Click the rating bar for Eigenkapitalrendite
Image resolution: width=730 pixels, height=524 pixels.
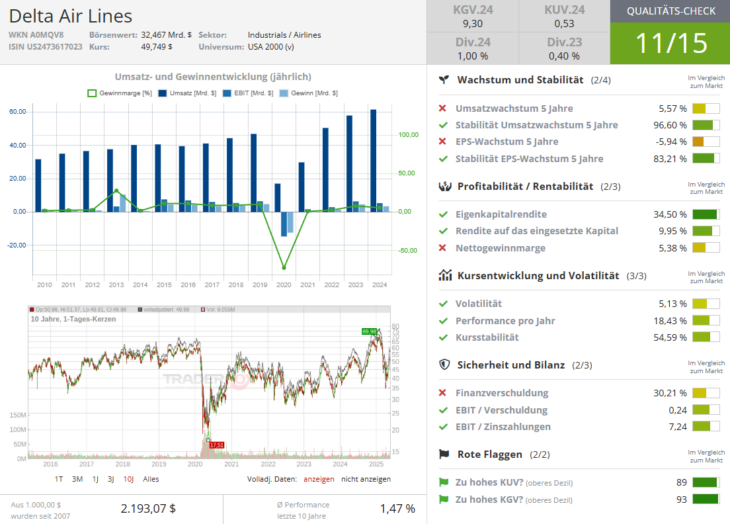coord(706,215)
